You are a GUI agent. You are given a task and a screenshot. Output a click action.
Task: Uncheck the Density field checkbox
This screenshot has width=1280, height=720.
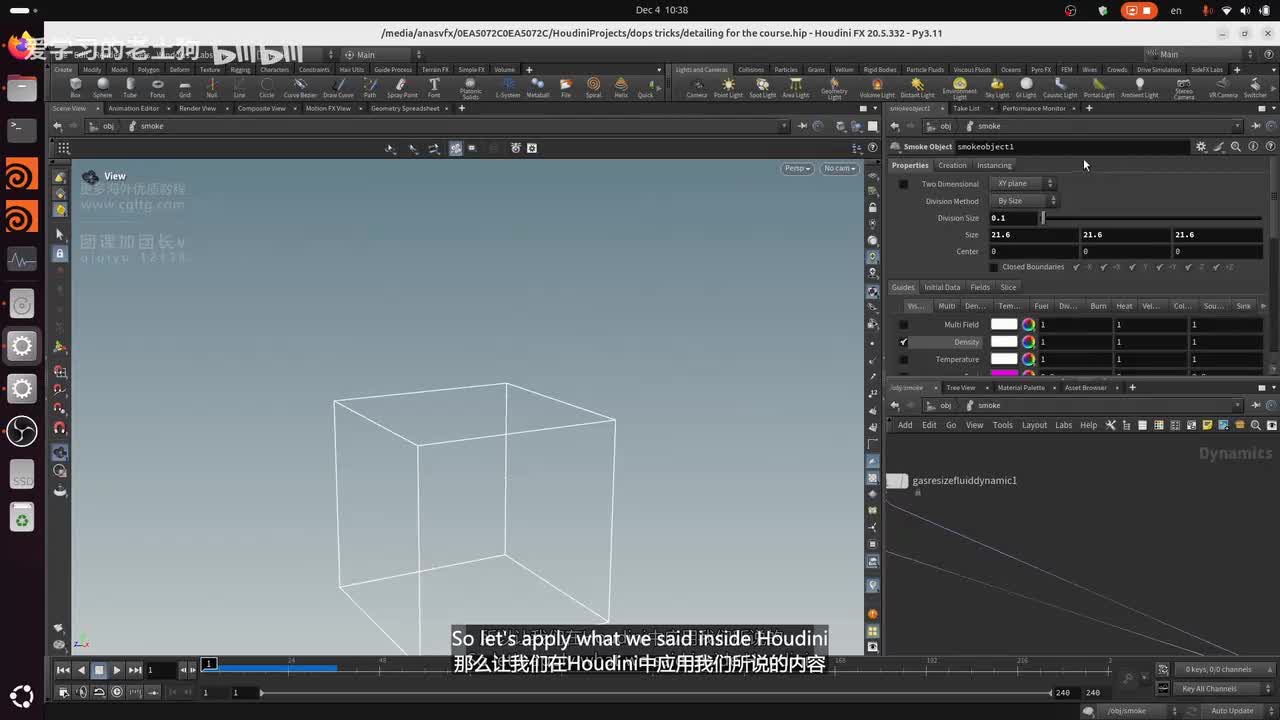click(904, 342)
